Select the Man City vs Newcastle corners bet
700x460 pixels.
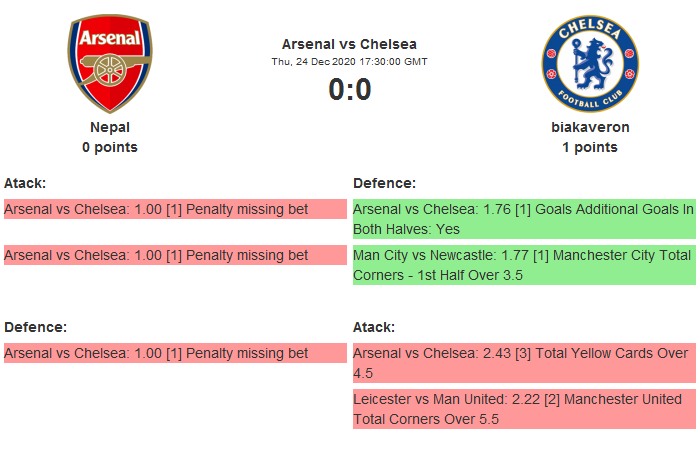pos(523,265)
